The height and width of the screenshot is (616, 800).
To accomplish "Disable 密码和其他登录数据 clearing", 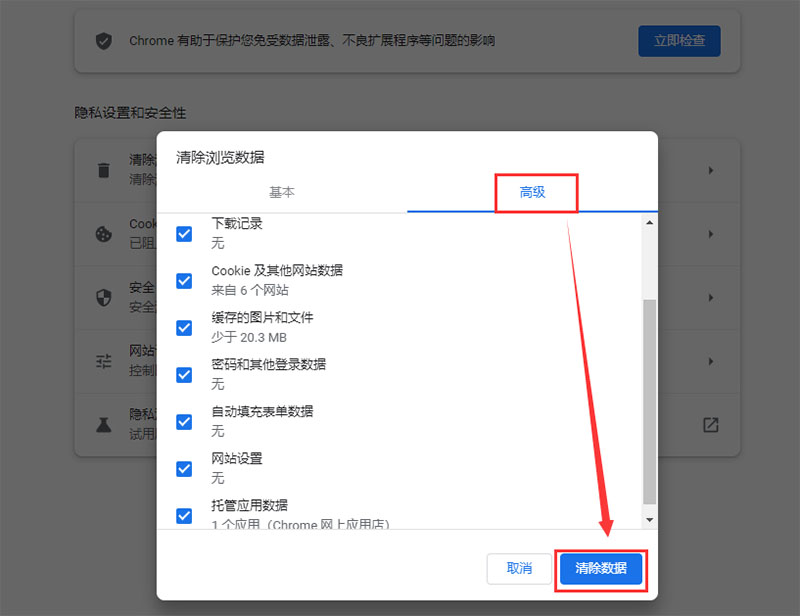I will (x=183, y=375).
